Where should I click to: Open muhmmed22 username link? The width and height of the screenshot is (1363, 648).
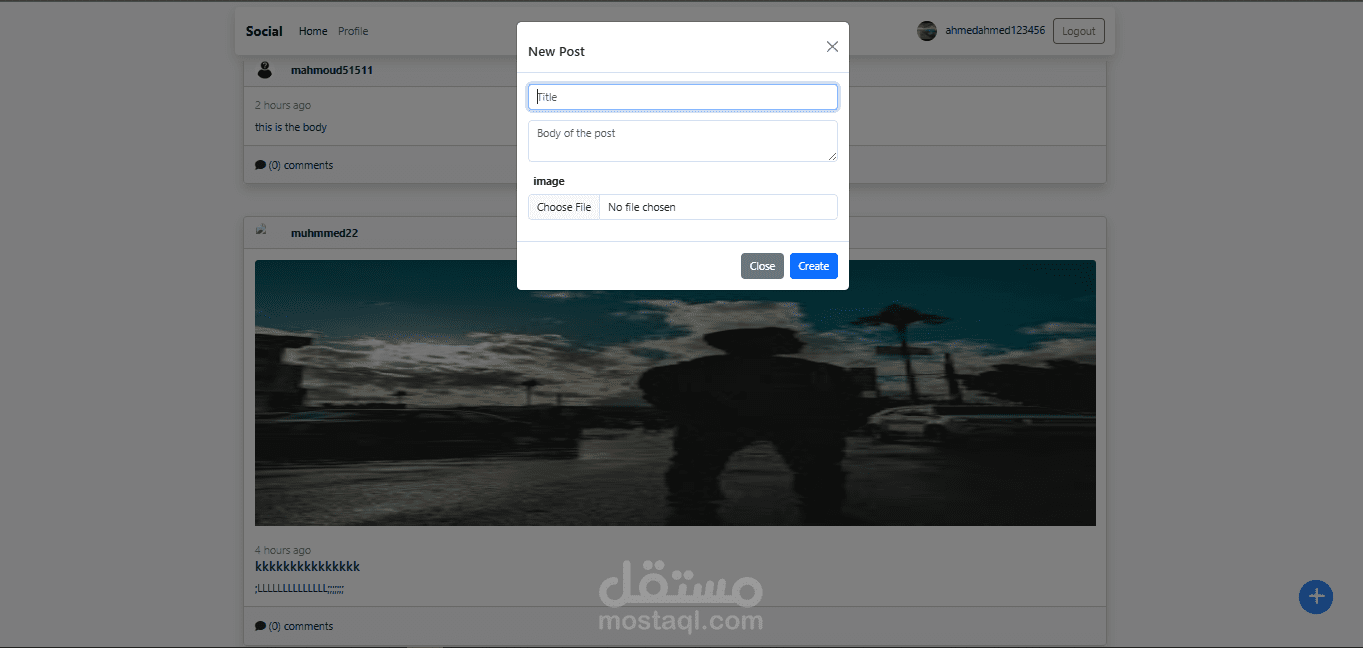tap(324, 233)
